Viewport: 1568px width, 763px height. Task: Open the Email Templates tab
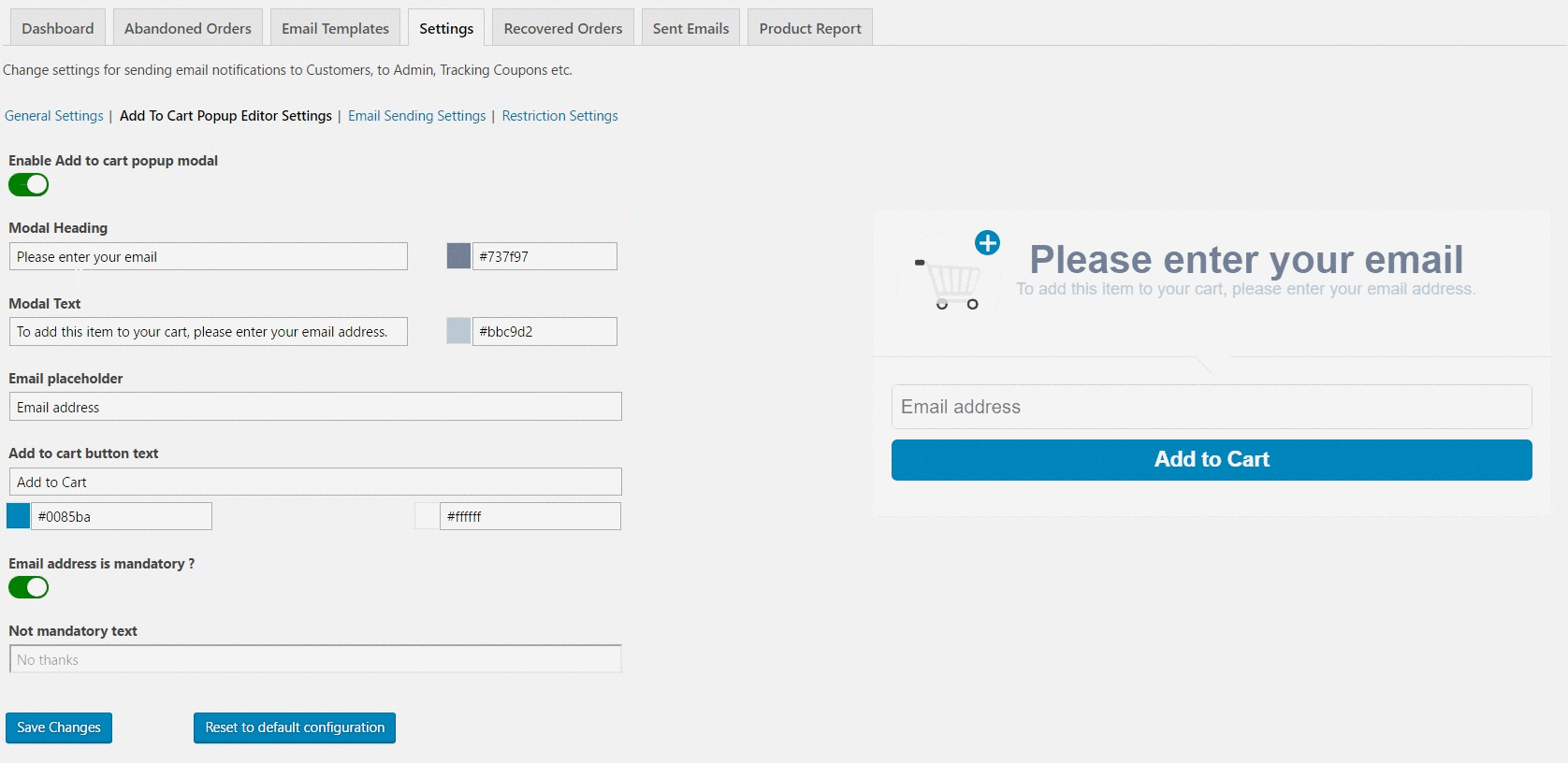click(335, 28)
